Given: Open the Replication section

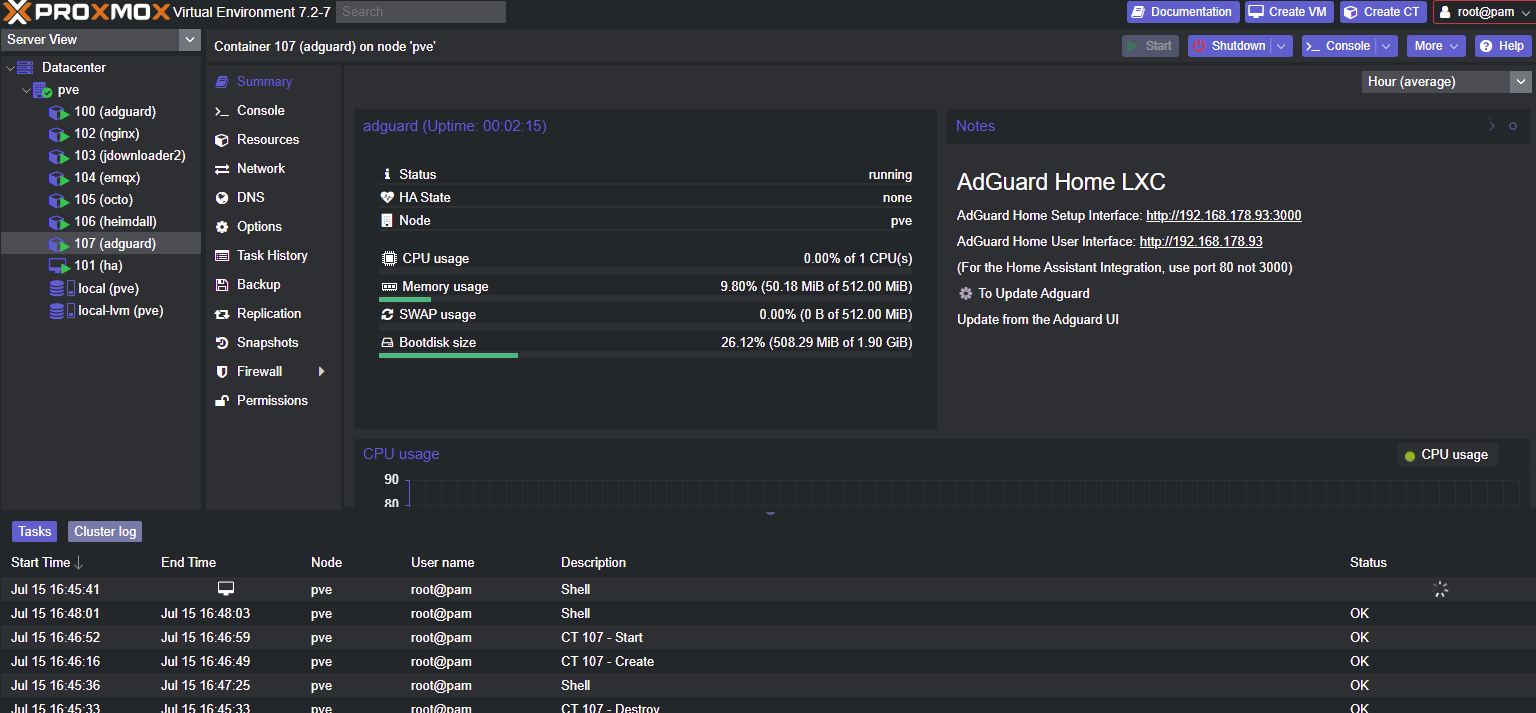Looking at the screenshot, I should point(273,314).
